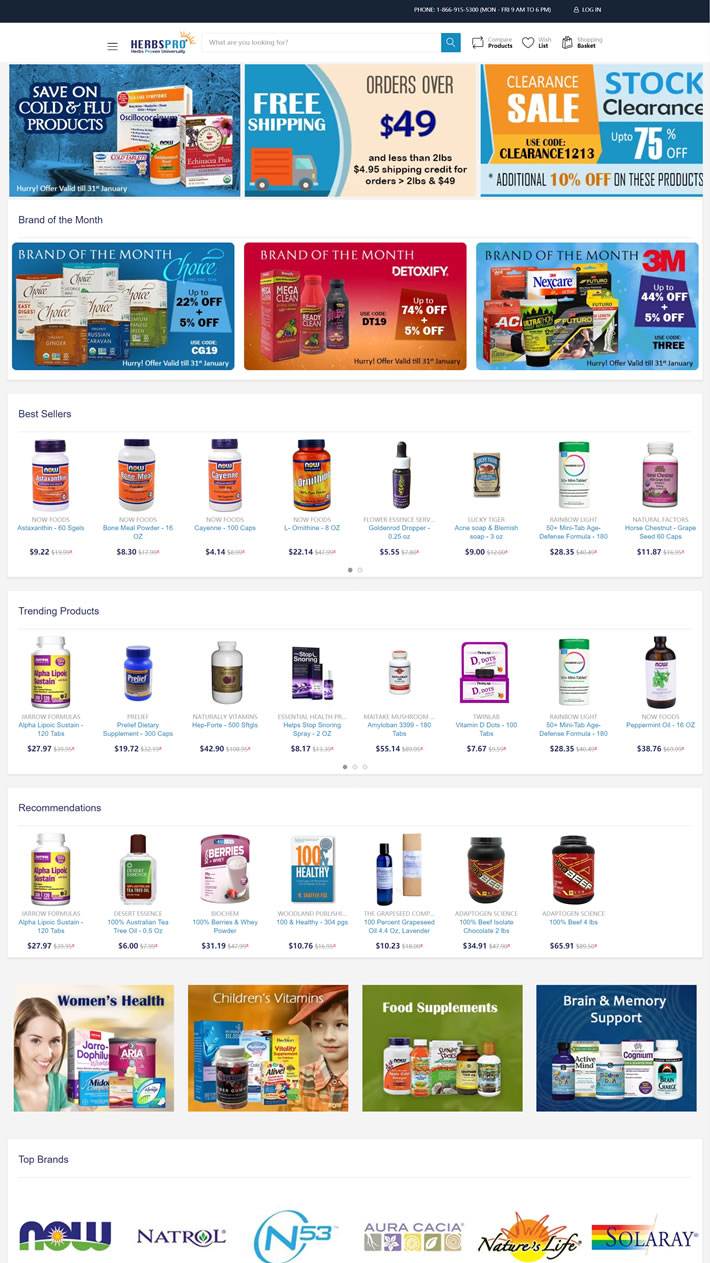Open the Food Supplements category banner
The height and width of the screenshot is (1263, 710).
click(x=442, y=1048)
